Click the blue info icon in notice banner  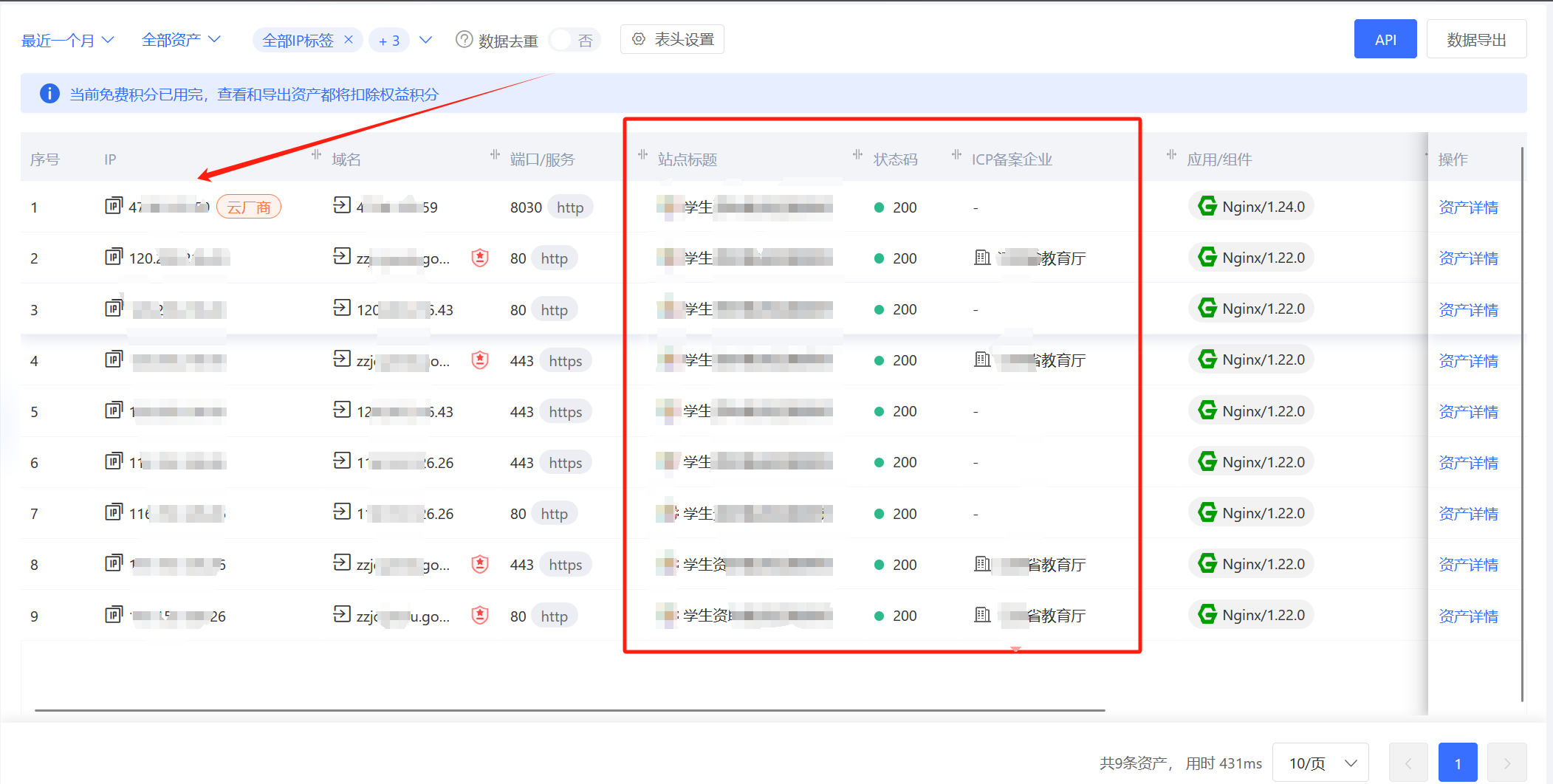(x=49, y=94)
